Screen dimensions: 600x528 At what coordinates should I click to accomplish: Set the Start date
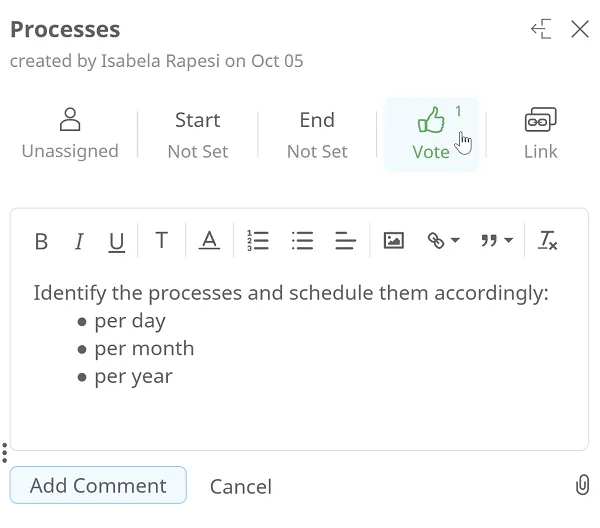198,135
